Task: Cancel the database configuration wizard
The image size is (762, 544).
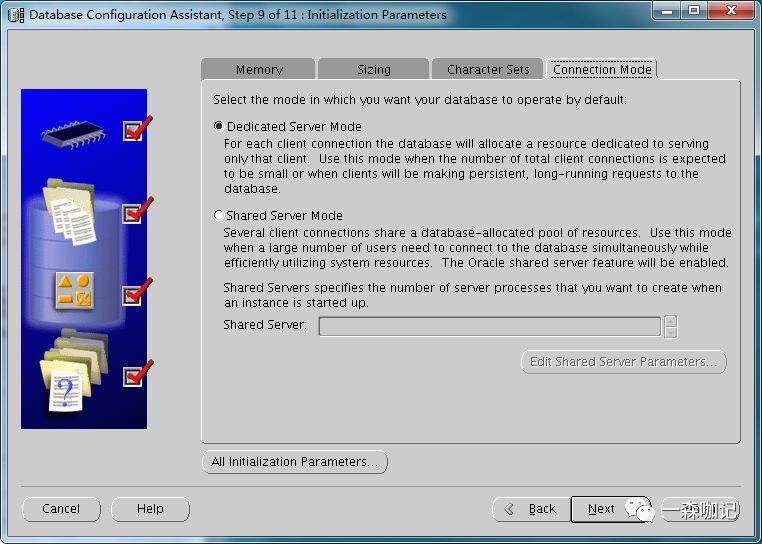Action: click(61, 509)
